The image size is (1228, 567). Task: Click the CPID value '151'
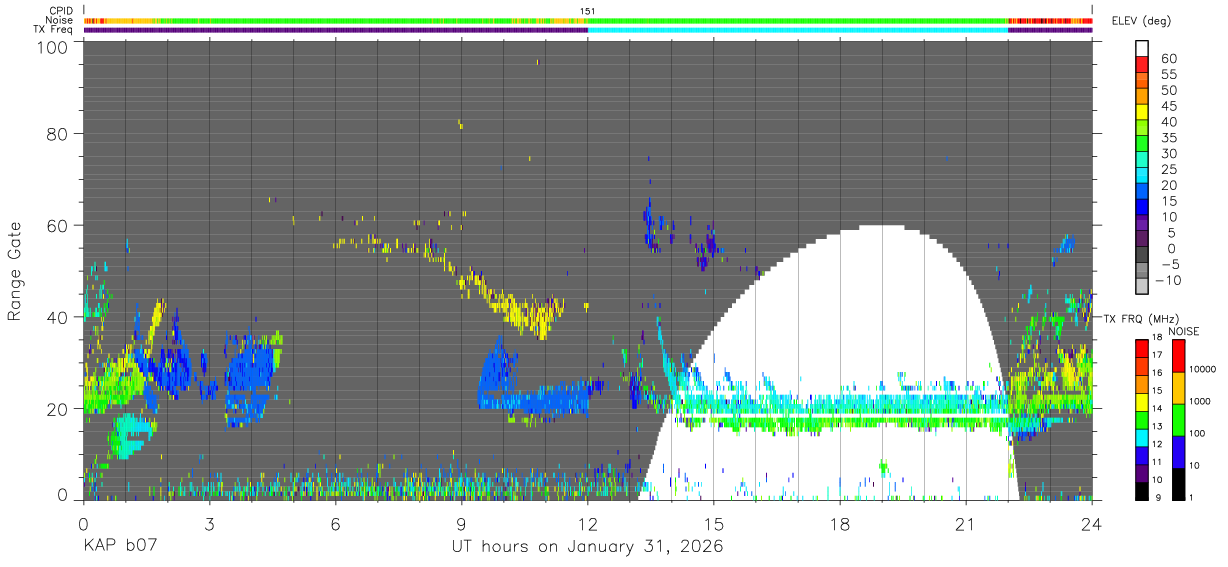(x=587, y=11)
